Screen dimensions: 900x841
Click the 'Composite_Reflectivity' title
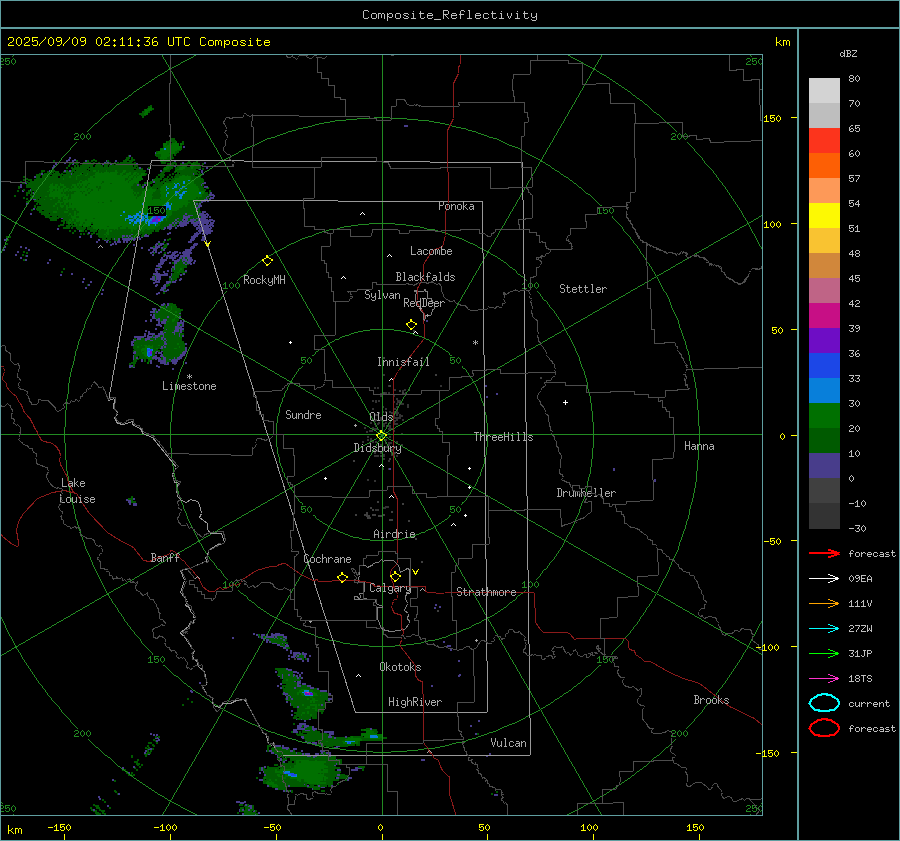[449, 15]
